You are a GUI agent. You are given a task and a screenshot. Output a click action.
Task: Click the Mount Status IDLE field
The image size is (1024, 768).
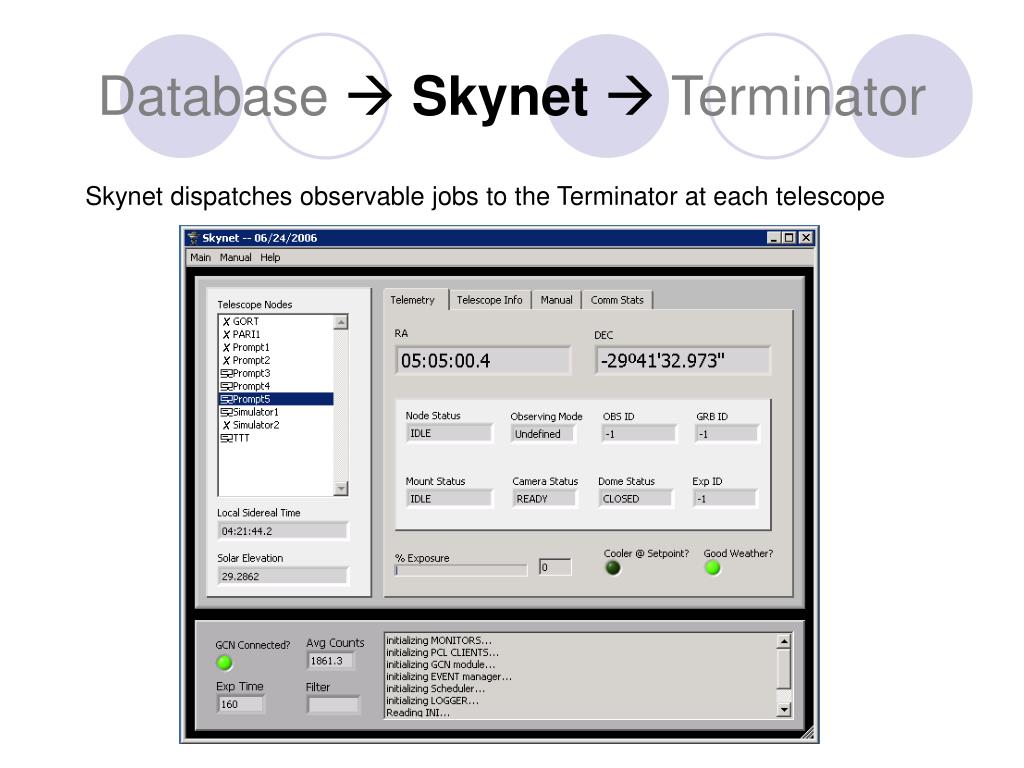(449, 498)
